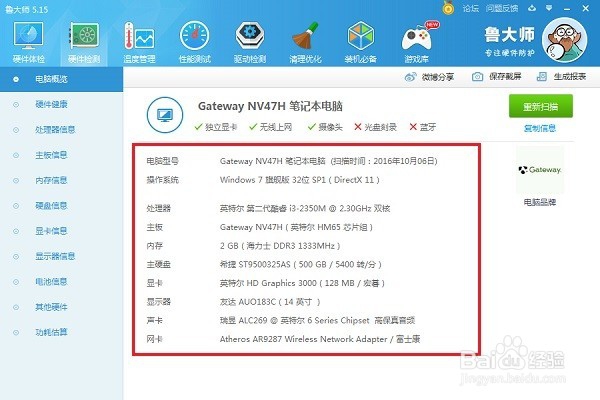Image resolution: width=600 pixels, height=400 pixels.
Task: Minimize the 鲁大师 window
Action: (567, 8)
